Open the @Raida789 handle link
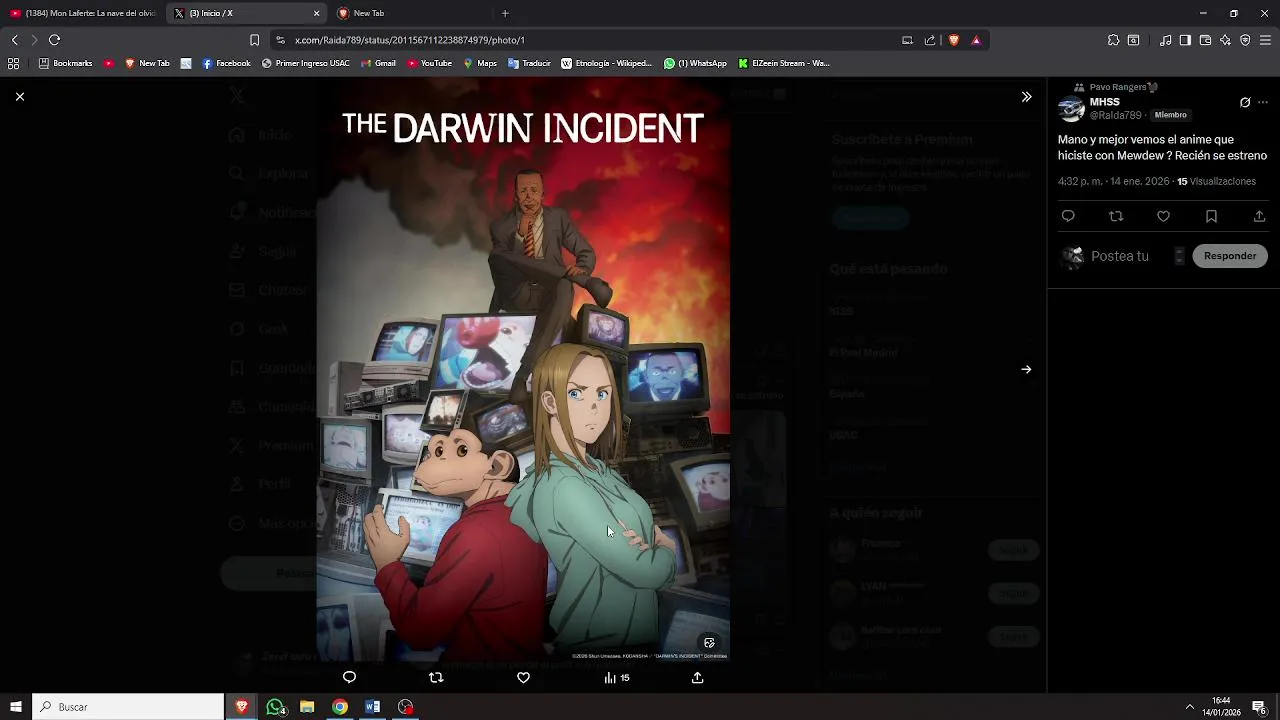 tap(1115, 115)
